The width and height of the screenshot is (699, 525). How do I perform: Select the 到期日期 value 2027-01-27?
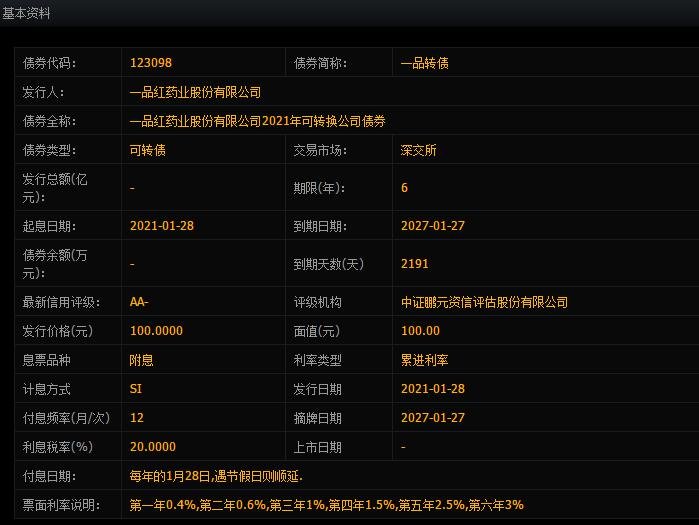pos(433,226)
